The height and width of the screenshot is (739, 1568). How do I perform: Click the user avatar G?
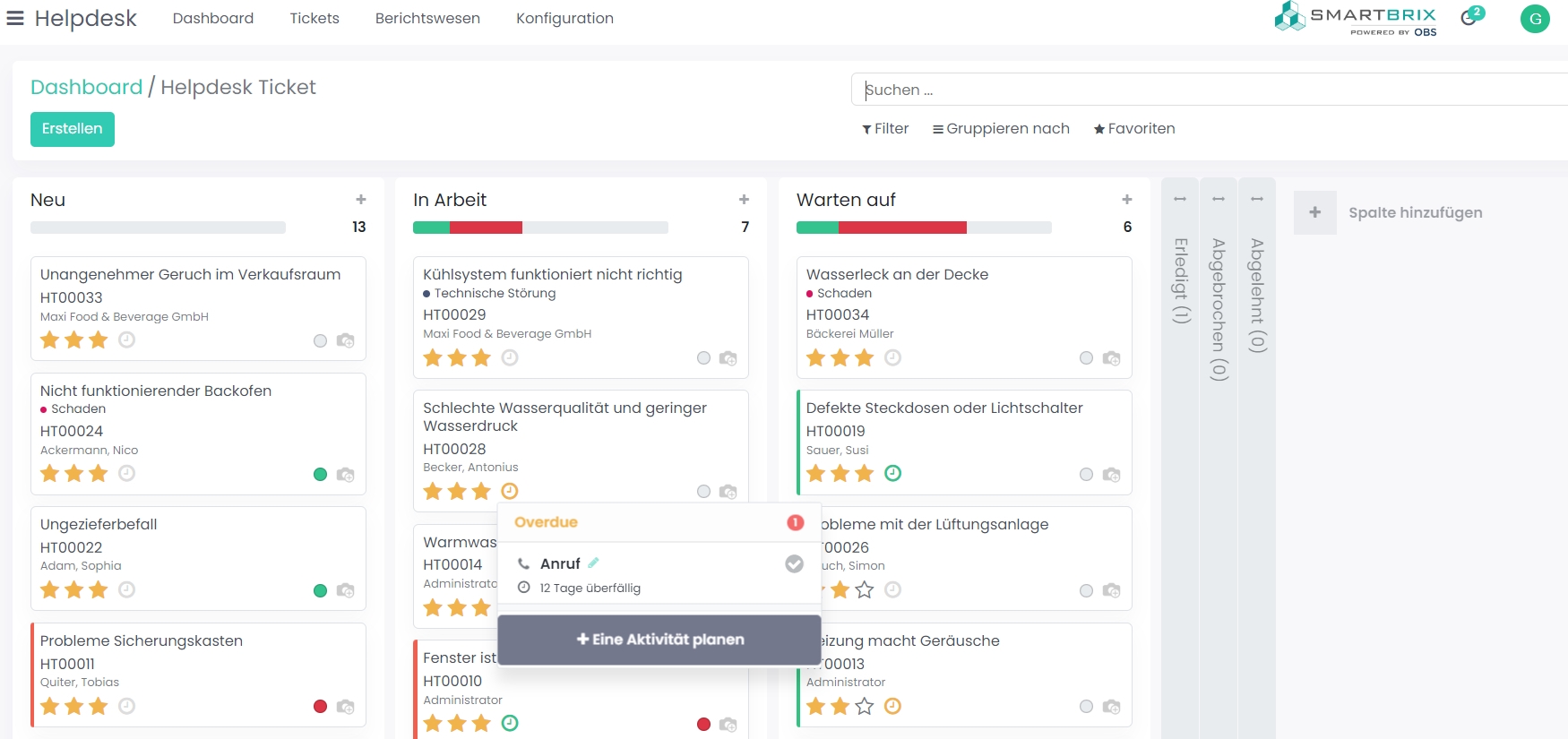point(1535,18)
